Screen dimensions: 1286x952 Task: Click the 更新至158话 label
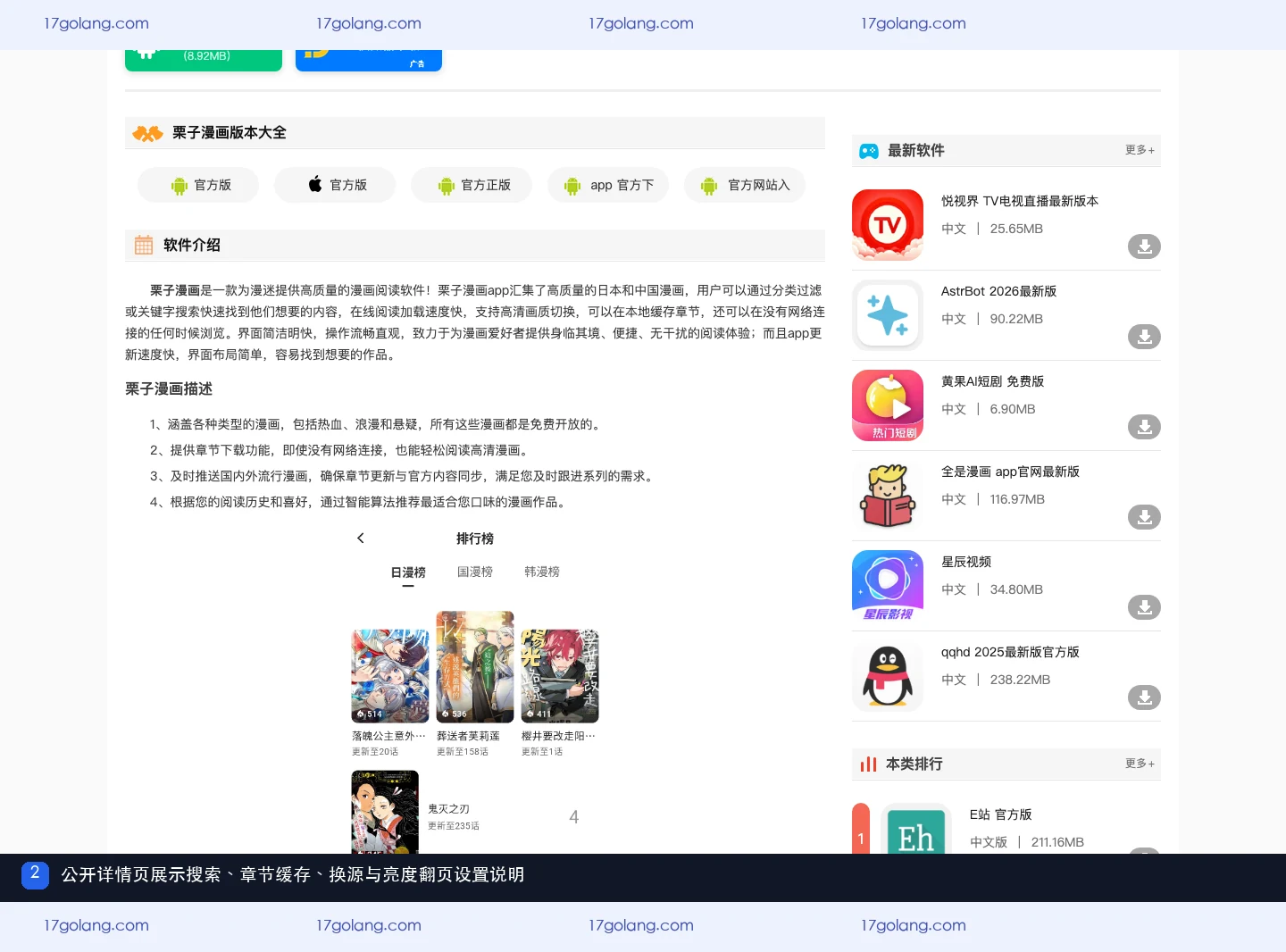pyautogui.click(x=463, y=752)
